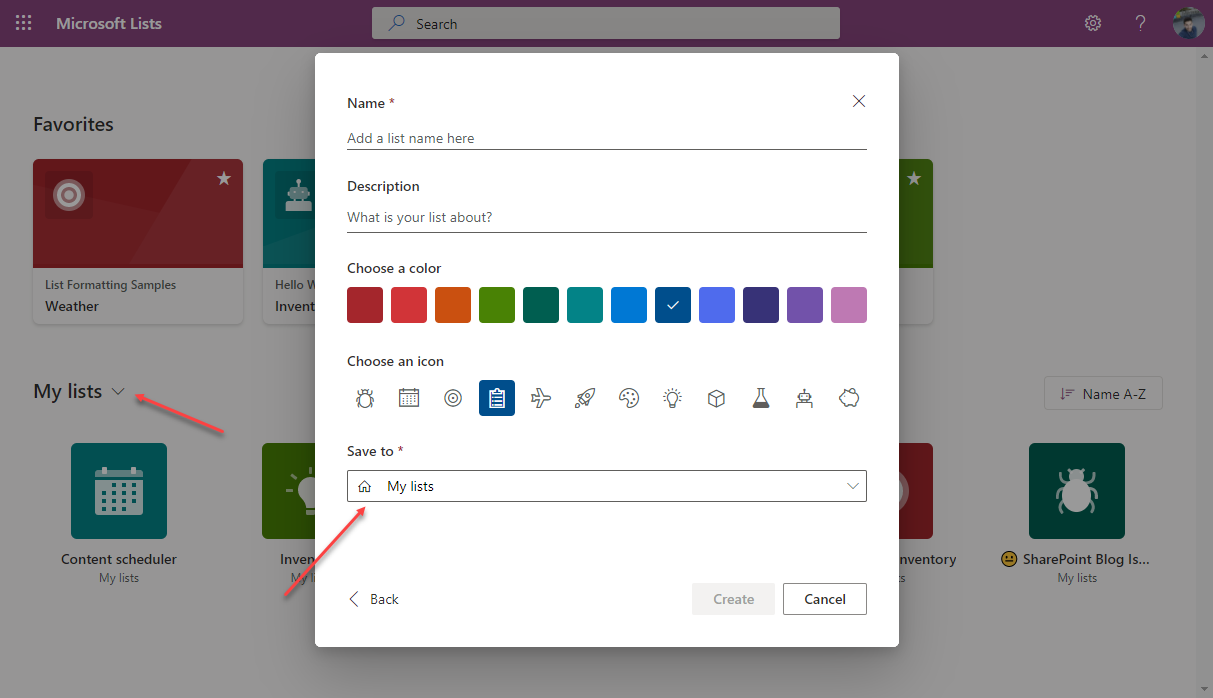The image size is (1213, 698).
Task: Select the bug icon for the list
Action: tap(365, 397)
